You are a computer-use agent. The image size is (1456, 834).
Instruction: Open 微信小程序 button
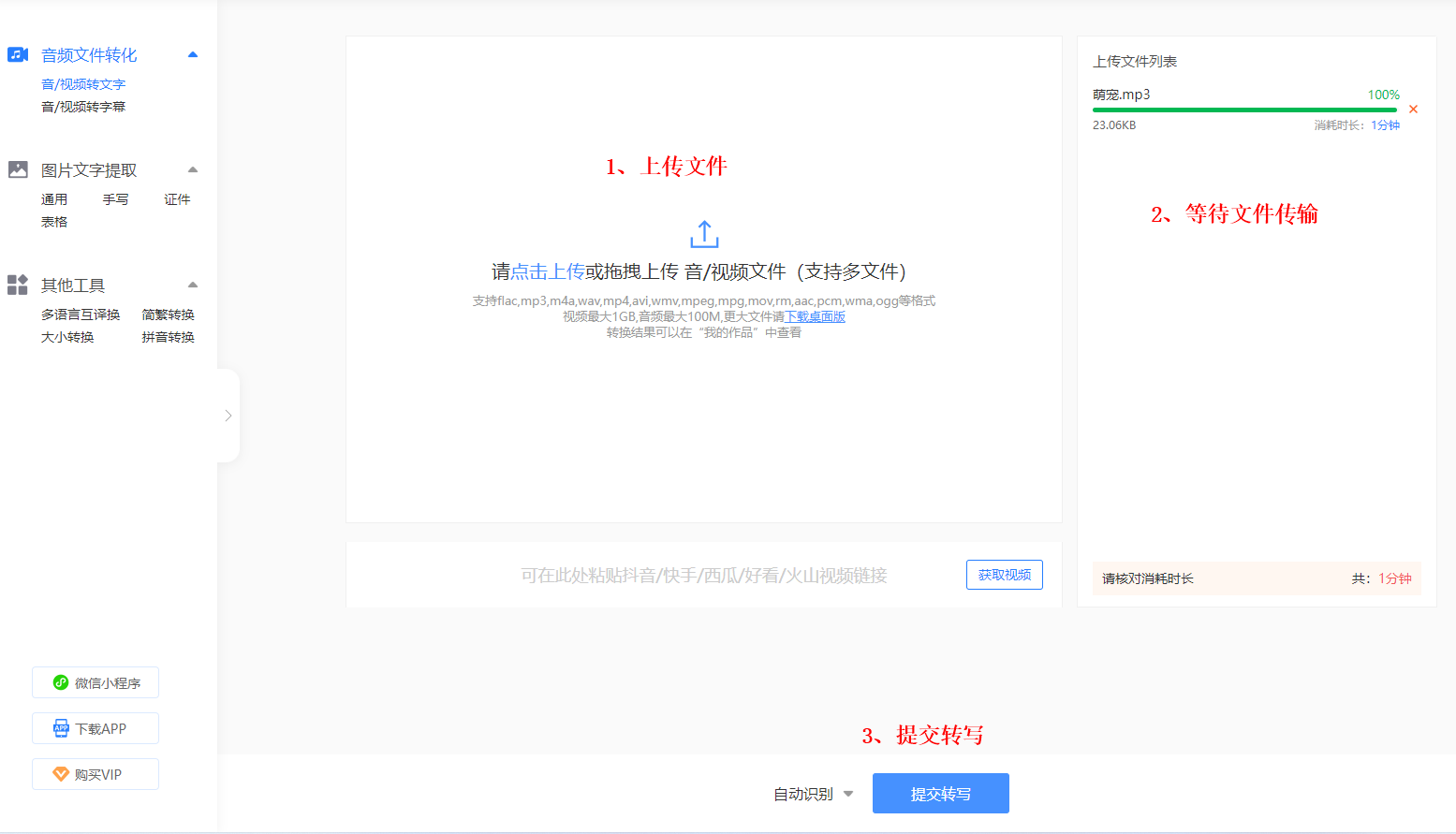point(96,682)
